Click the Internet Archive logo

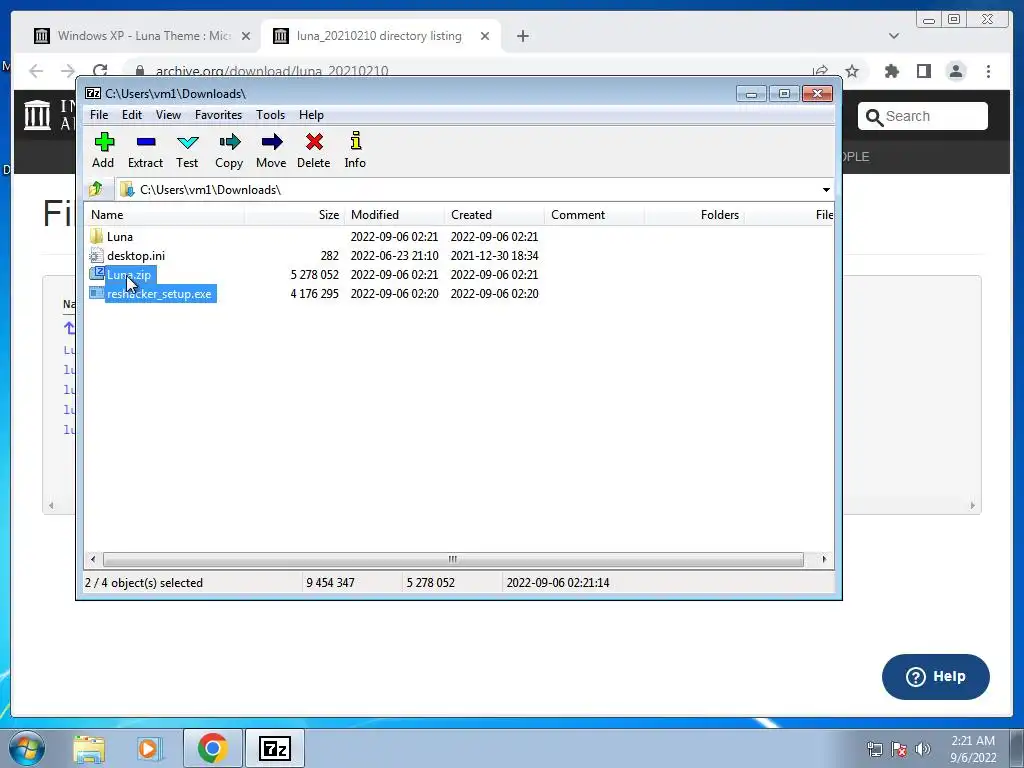(37, 115)
